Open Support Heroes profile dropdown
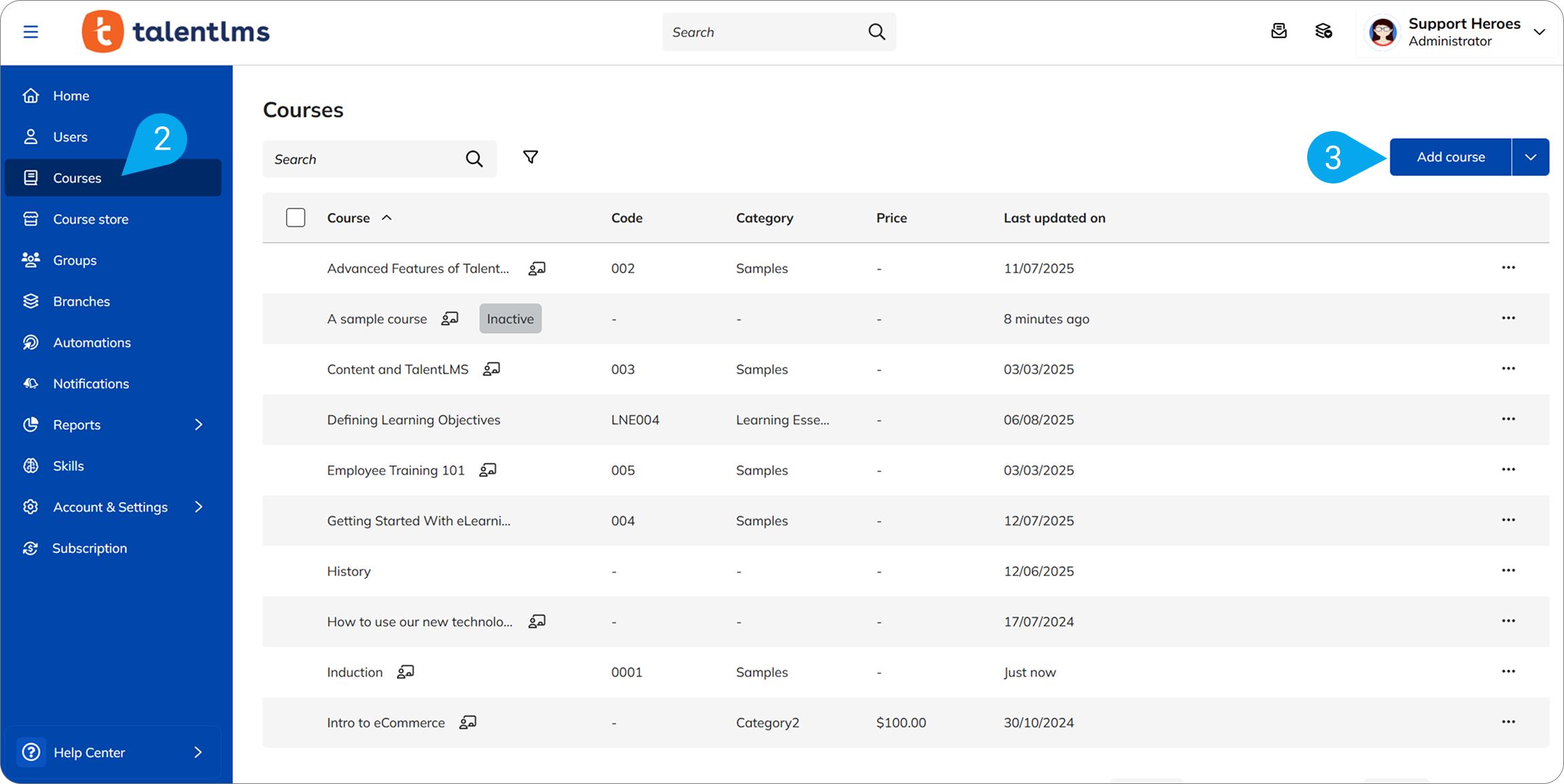The height and width of the screenshot is (784, 1564). tap(1540, 32)
